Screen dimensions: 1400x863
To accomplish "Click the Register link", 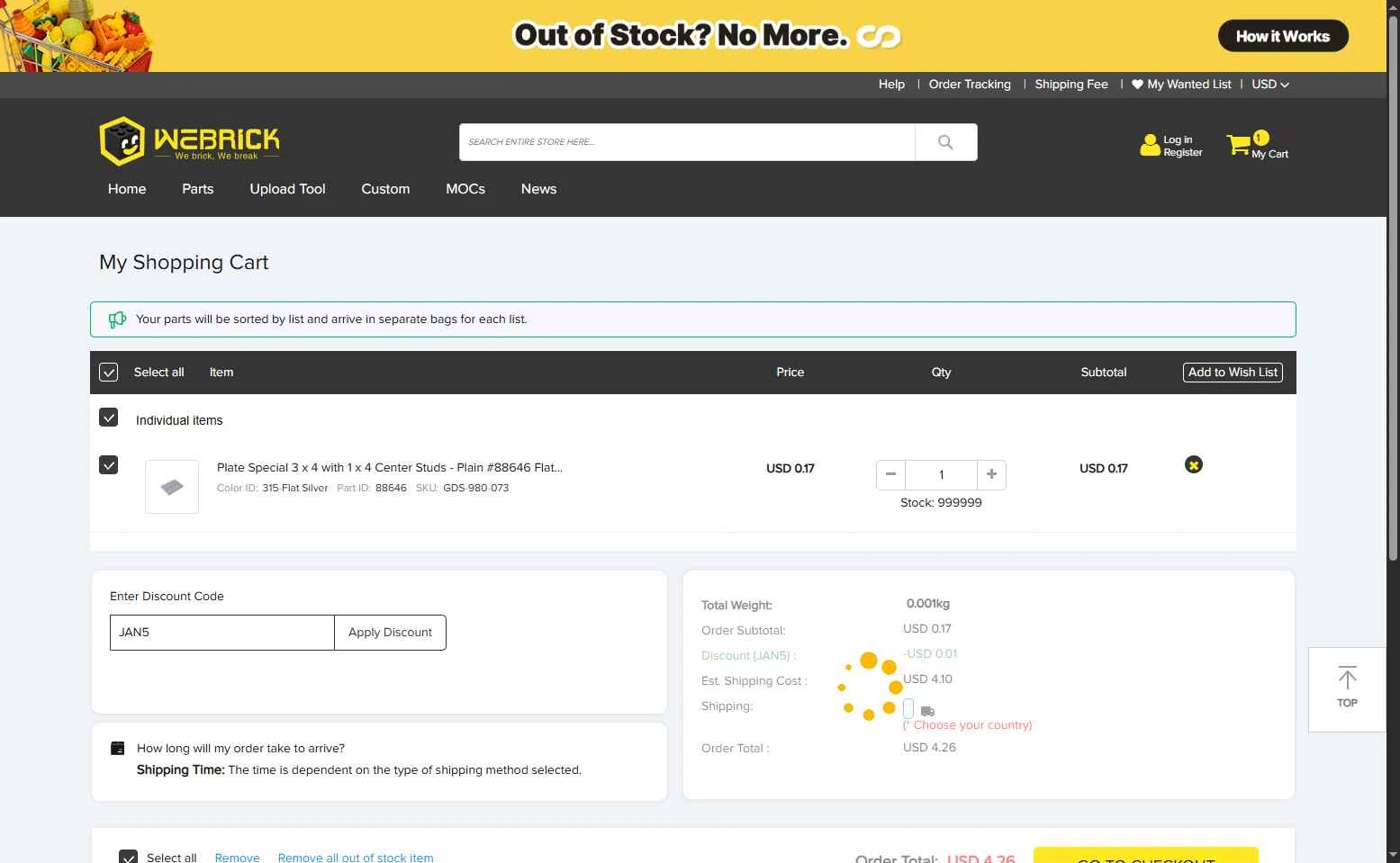I will pyautogui.click(x=1183, y=153).
